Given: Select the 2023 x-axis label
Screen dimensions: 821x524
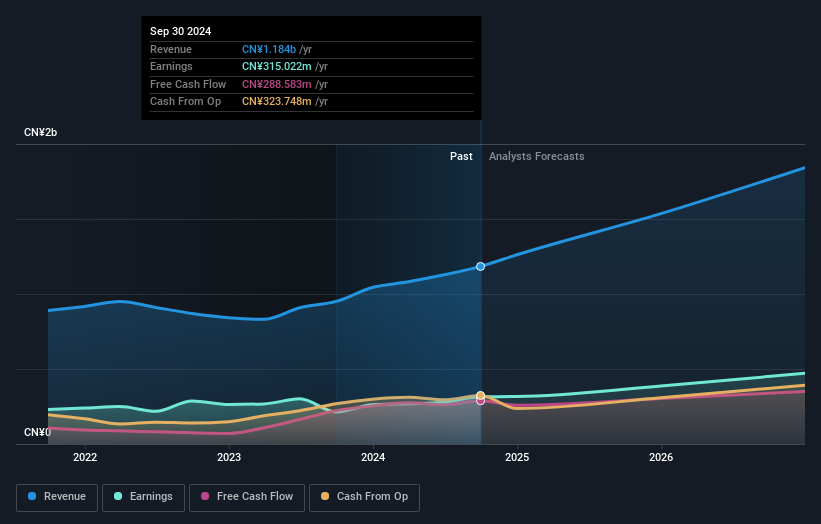Looking at the screenshot, I should coord(229,458).
